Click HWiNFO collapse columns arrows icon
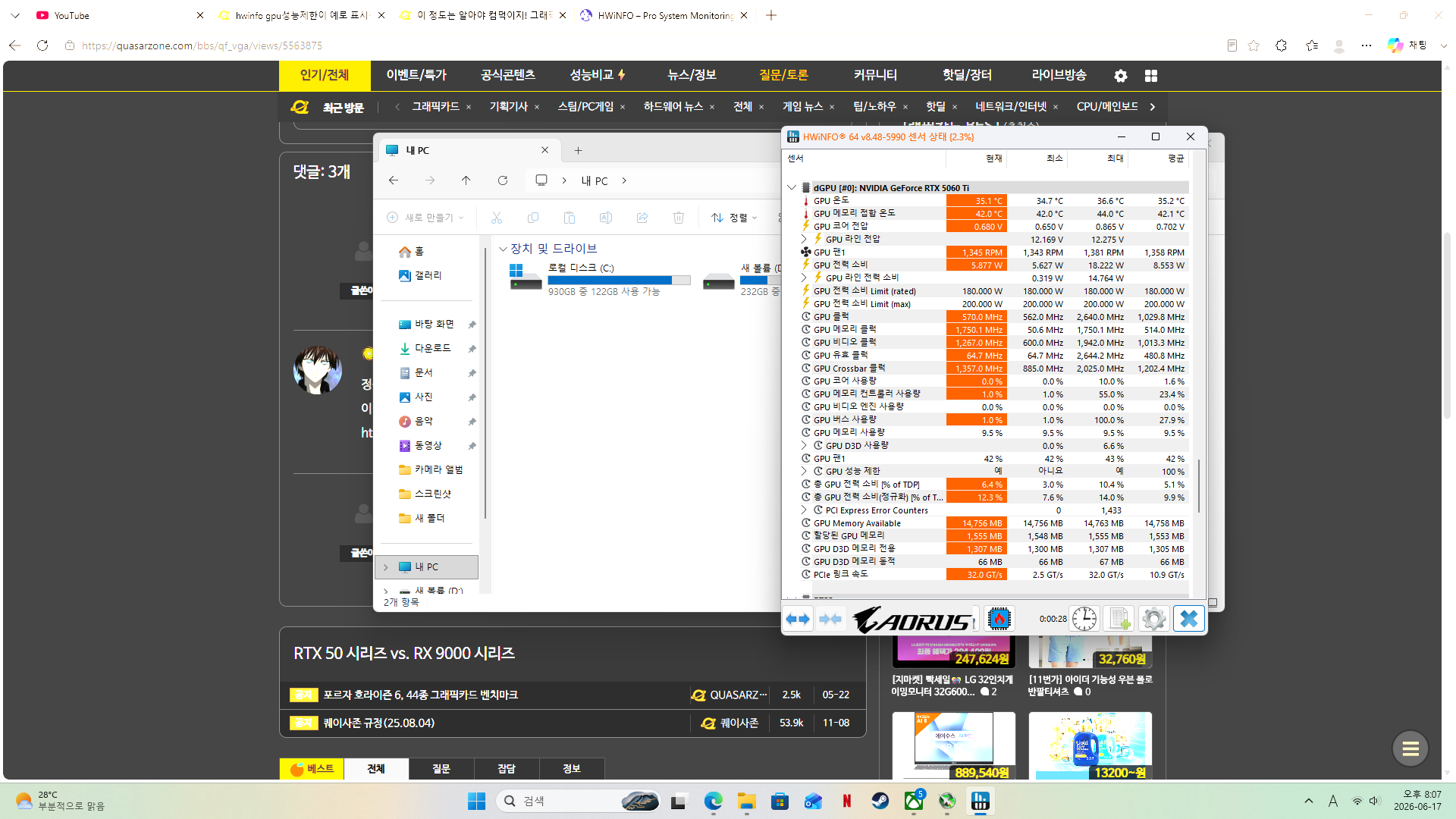Viewport: 1456px width, 819px height. tap(830, 620)
